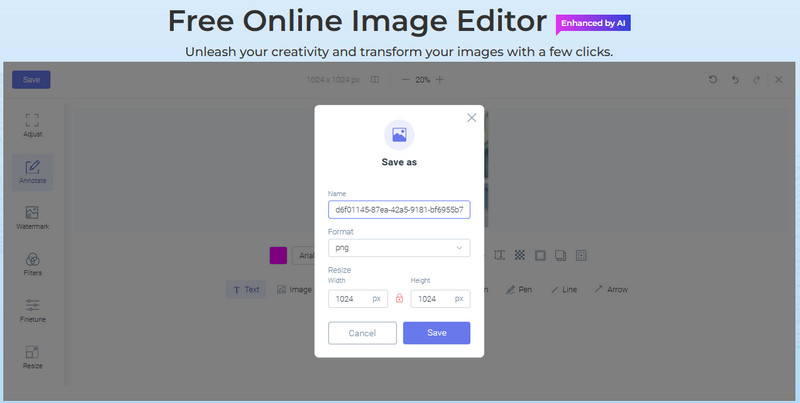Select the Text annotation tool

point(246,289)
